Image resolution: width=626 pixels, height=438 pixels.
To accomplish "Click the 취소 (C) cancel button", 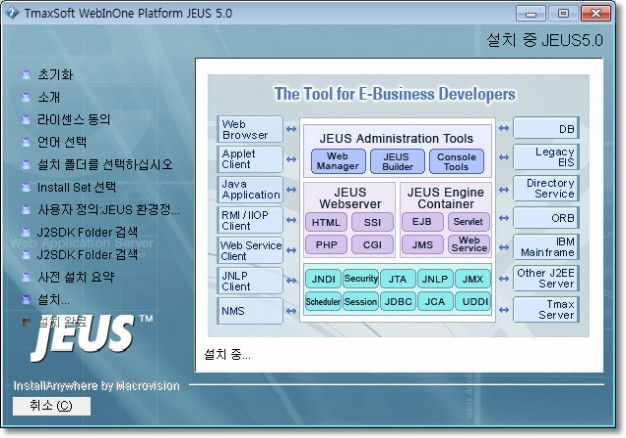I will pyautogui.click(x=52, y=406).
